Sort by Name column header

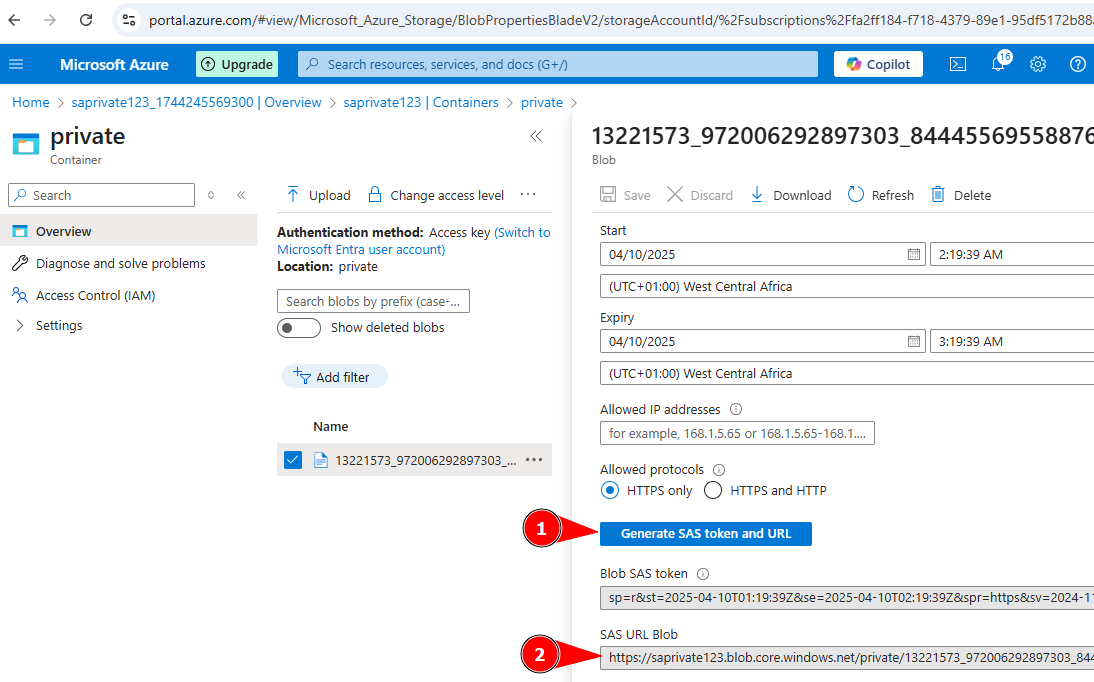tap(331, 427)
